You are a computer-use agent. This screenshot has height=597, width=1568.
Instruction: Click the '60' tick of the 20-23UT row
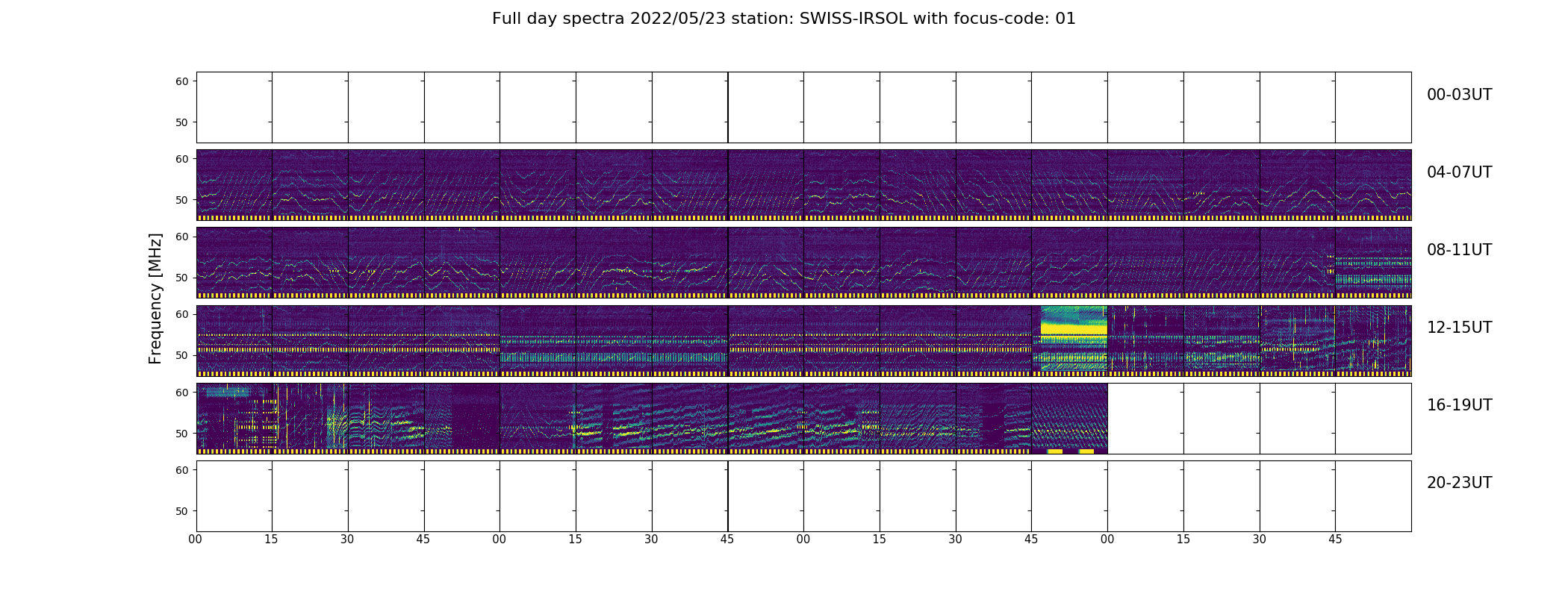(182, 470)
